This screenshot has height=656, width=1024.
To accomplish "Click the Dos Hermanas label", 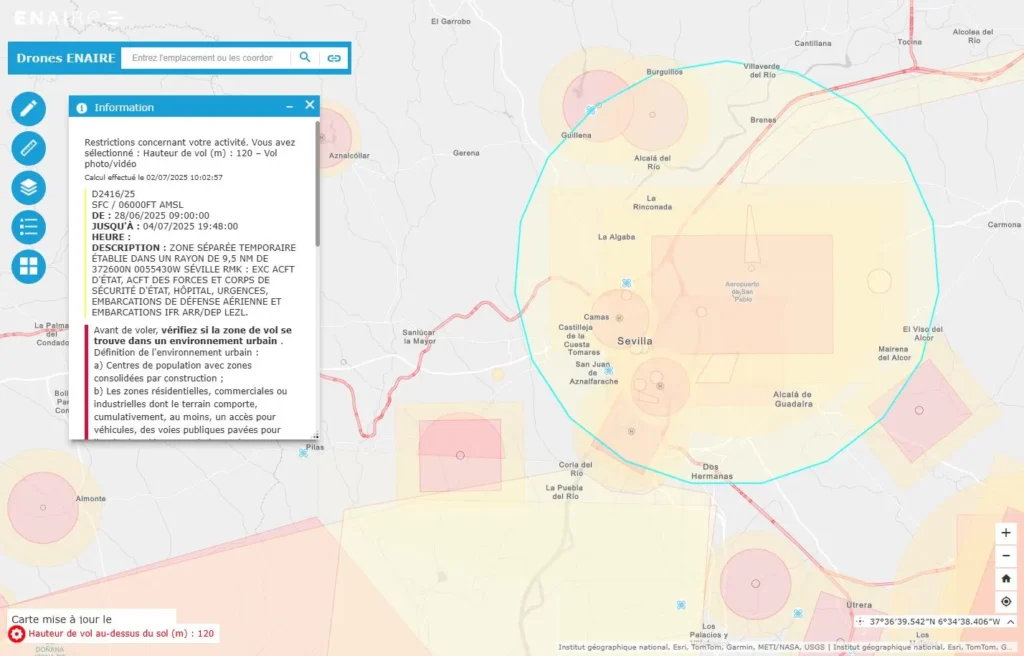I will point(712,472).
